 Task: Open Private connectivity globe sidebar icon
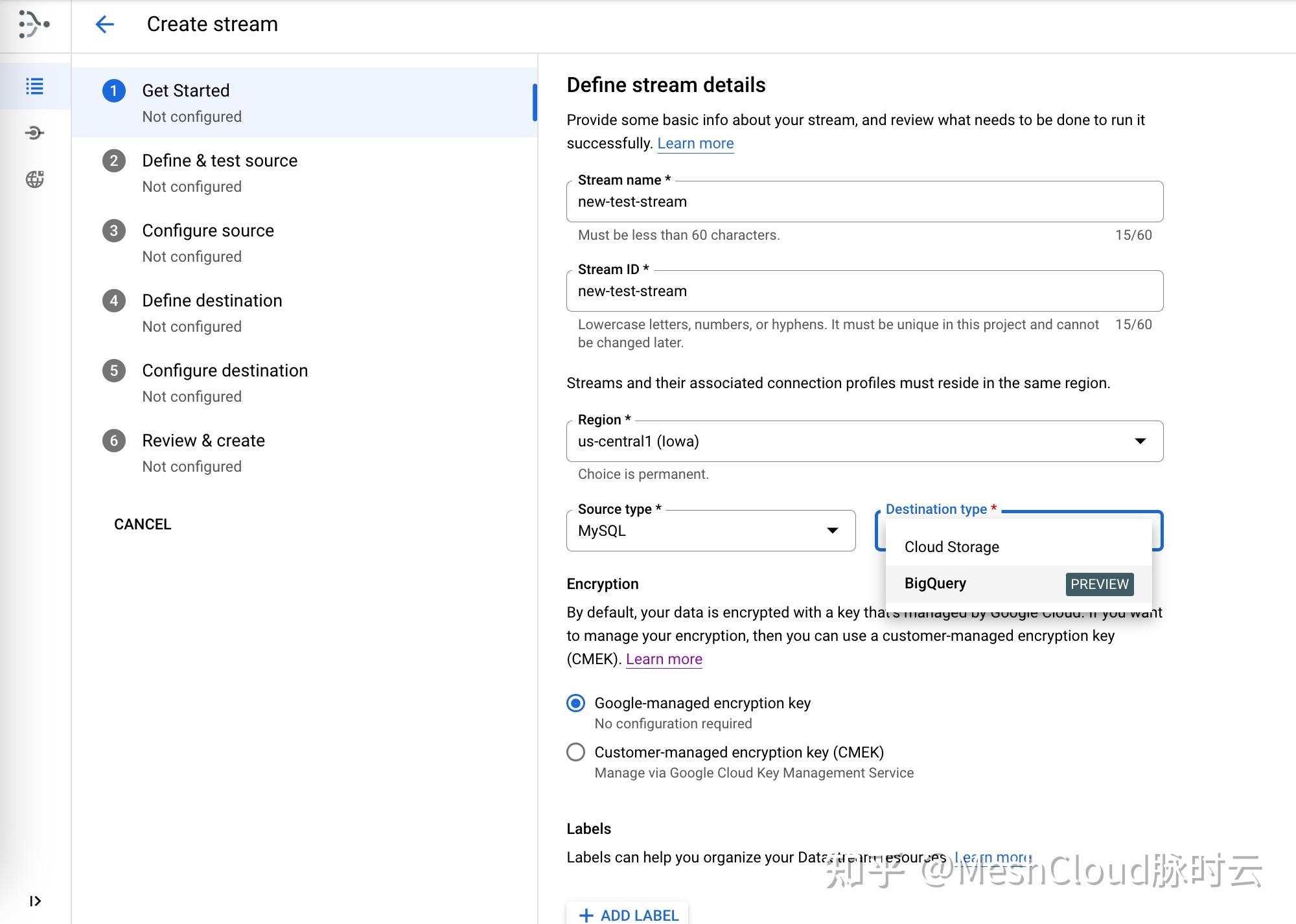tap(35, 179)
